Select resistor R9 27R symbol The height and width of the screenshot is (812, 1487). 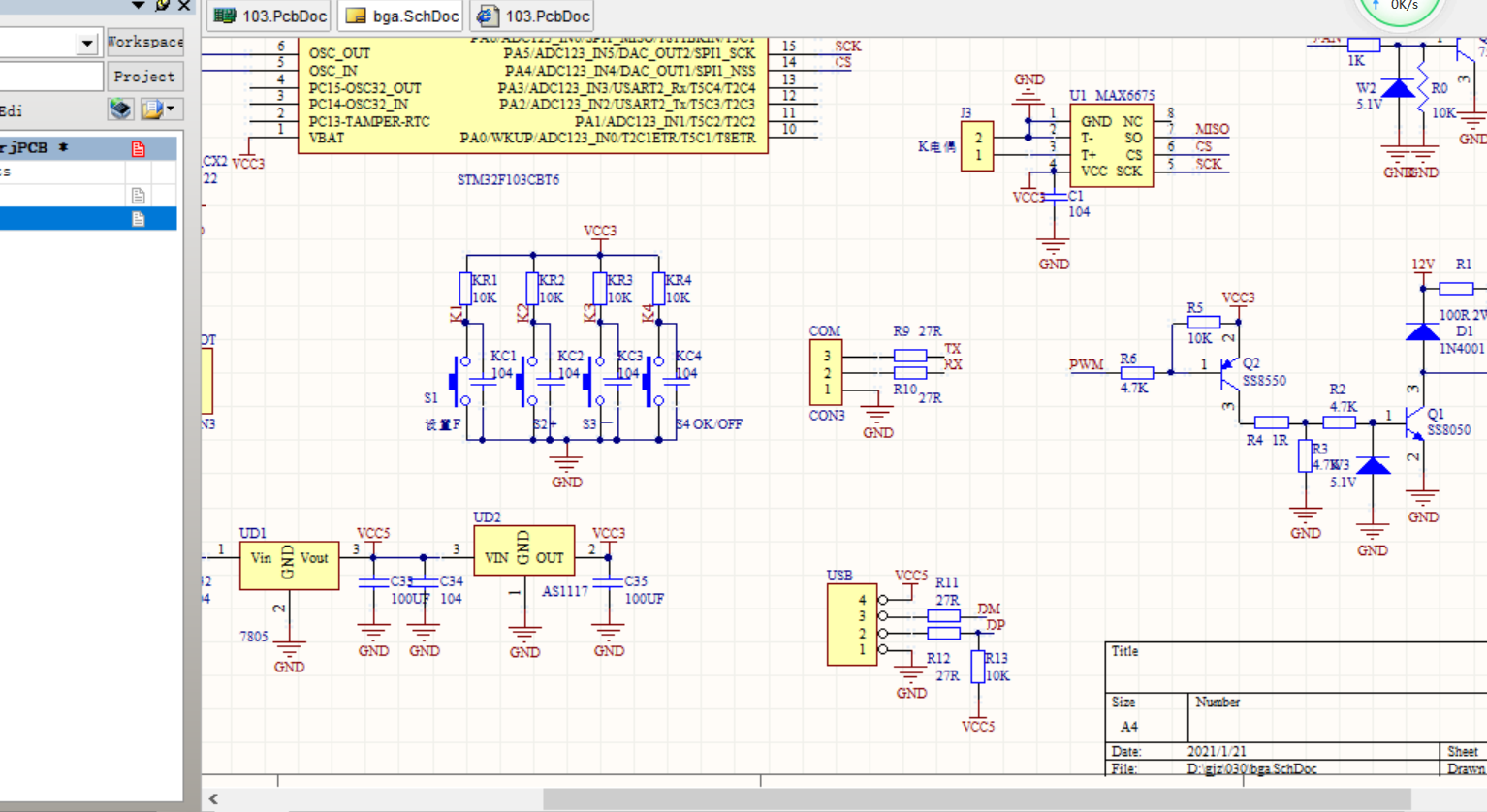[x=909, y=356]
